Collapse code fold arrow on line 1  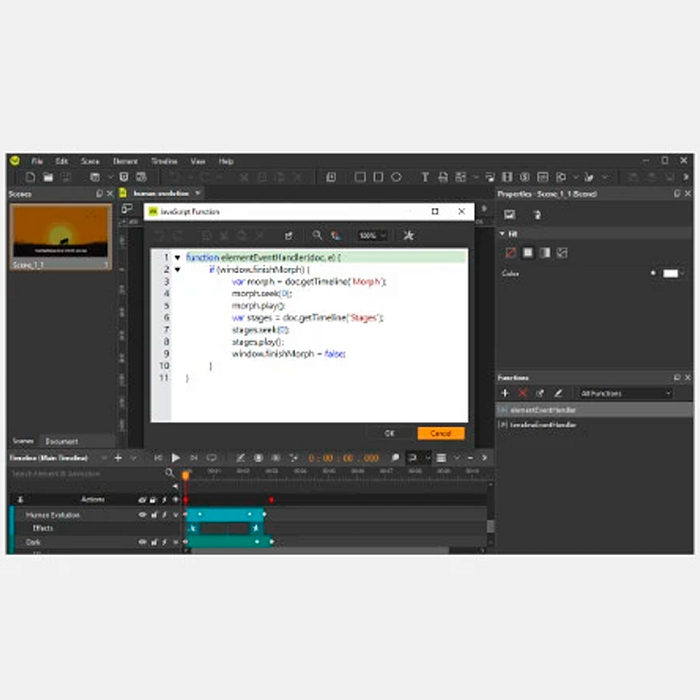coord(177,258)
